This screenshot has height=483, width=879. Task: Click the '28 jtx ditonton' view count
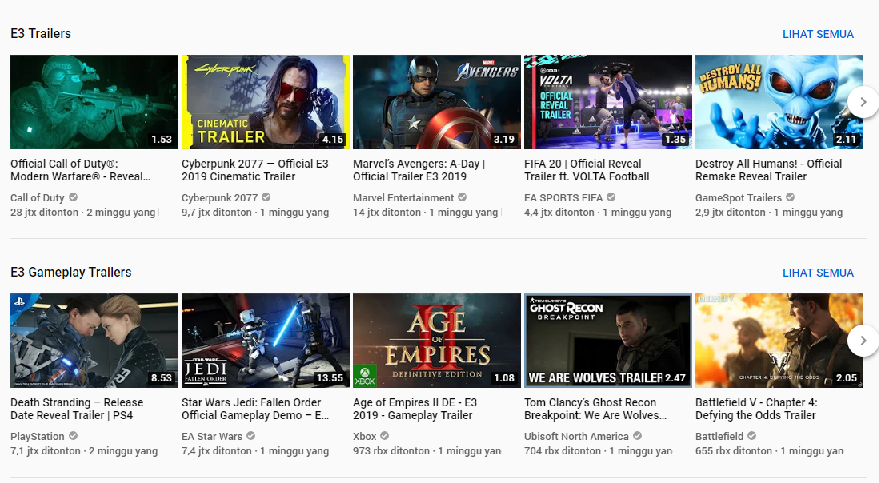tap(44, 212)
